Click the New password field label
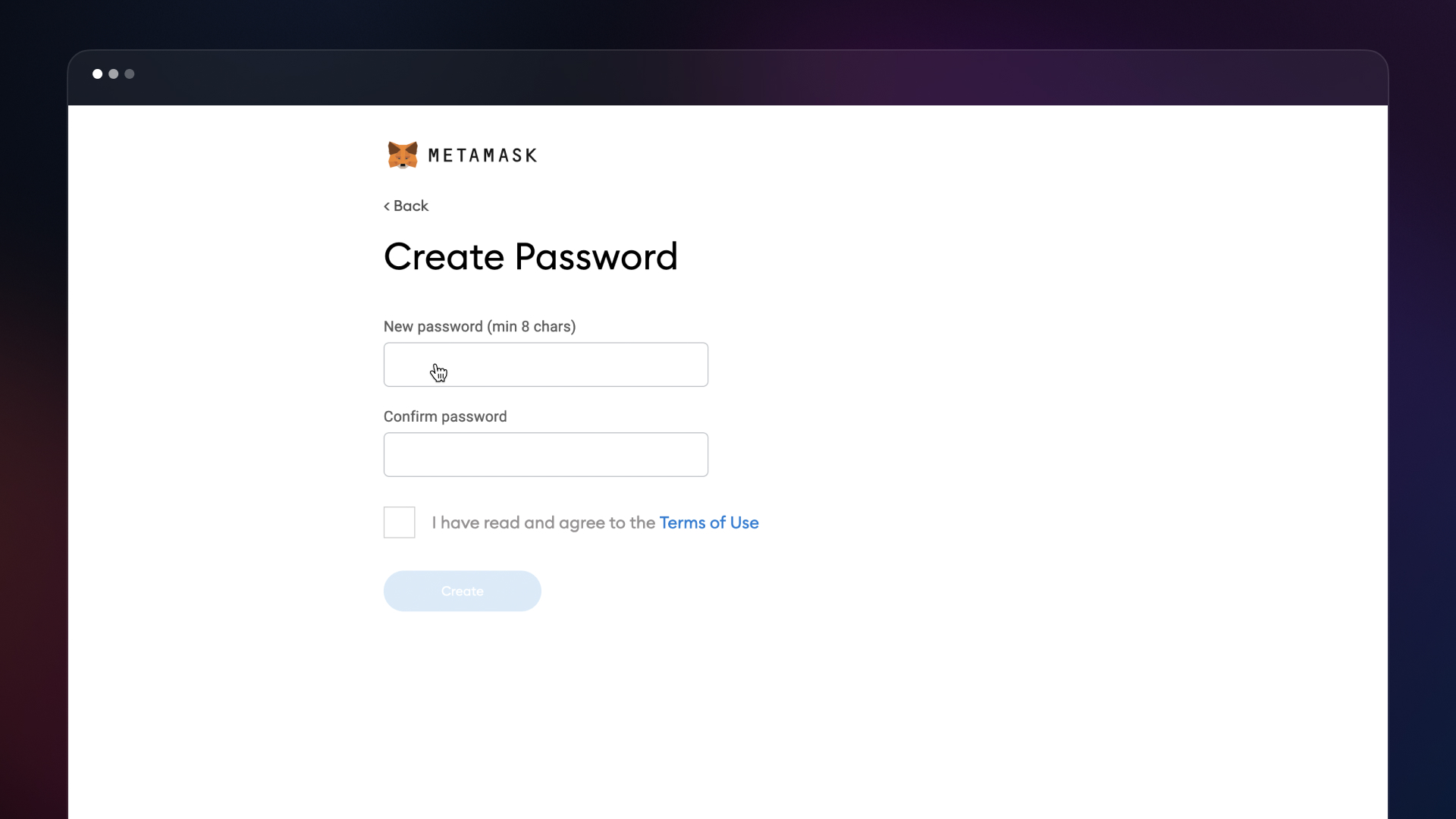This screenshot has width=1456, height=819. [x=433, y=327]
